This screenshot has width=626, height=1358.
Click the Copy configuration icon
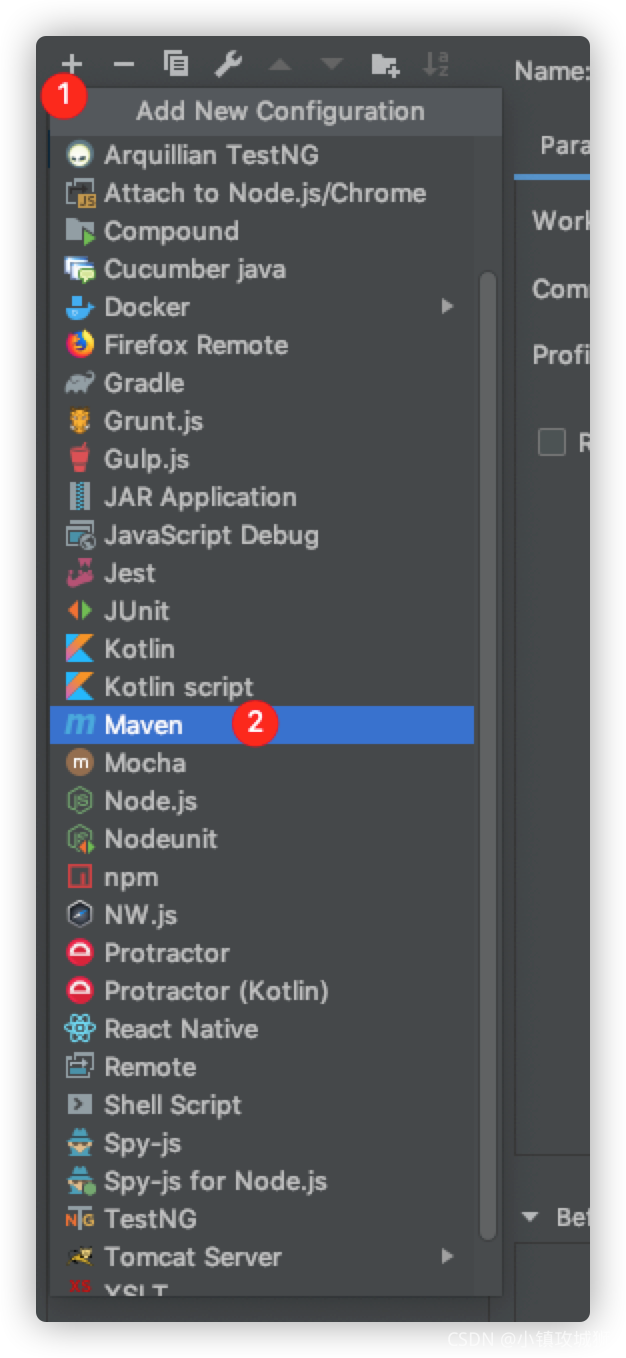(x=176, y=65)
